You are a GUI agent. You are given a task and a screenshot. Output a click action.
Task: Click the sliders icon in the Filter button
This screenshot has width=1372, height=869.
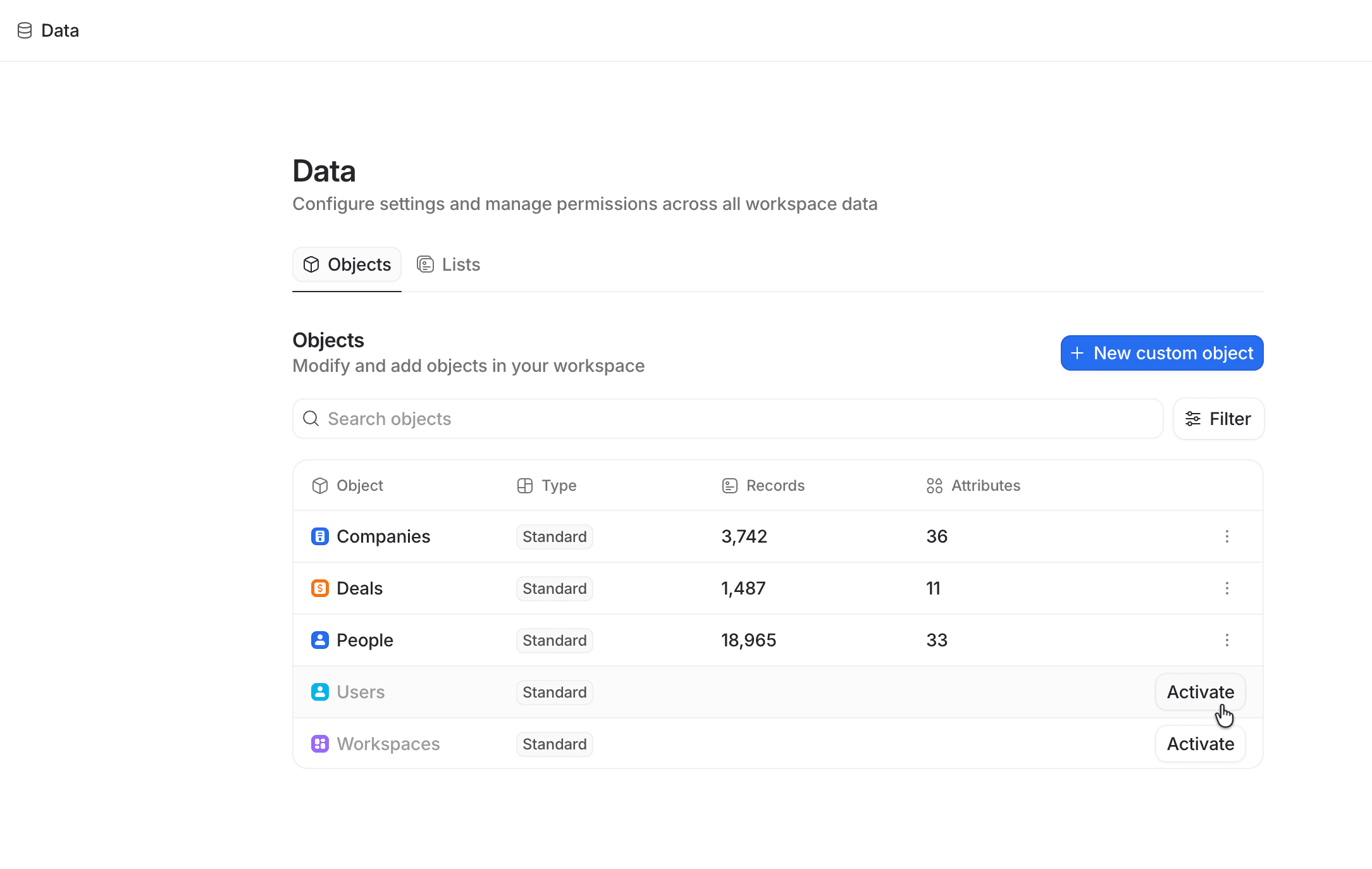coord(1193,419)
